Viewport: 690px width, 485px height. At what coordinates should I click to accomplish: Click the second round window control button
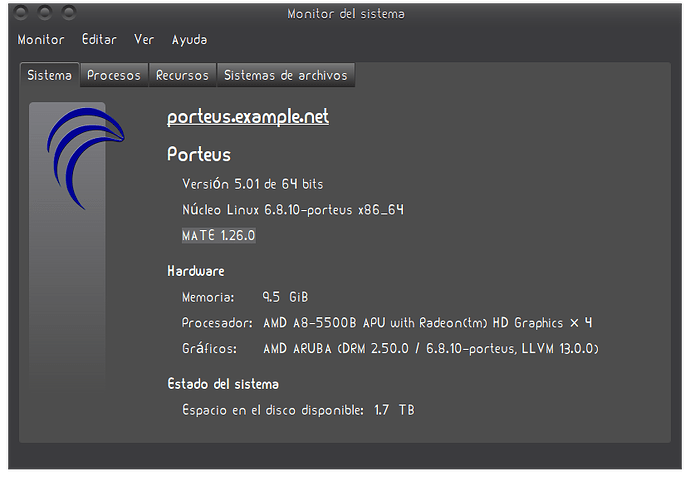click(45, 13)
